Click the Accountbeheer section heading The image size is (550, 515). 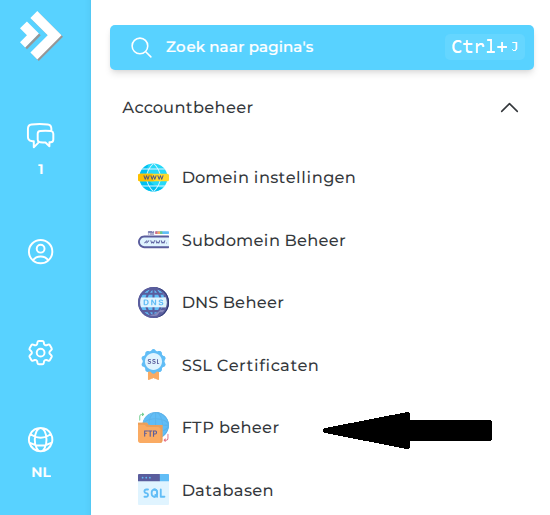[x=187, y=107]
